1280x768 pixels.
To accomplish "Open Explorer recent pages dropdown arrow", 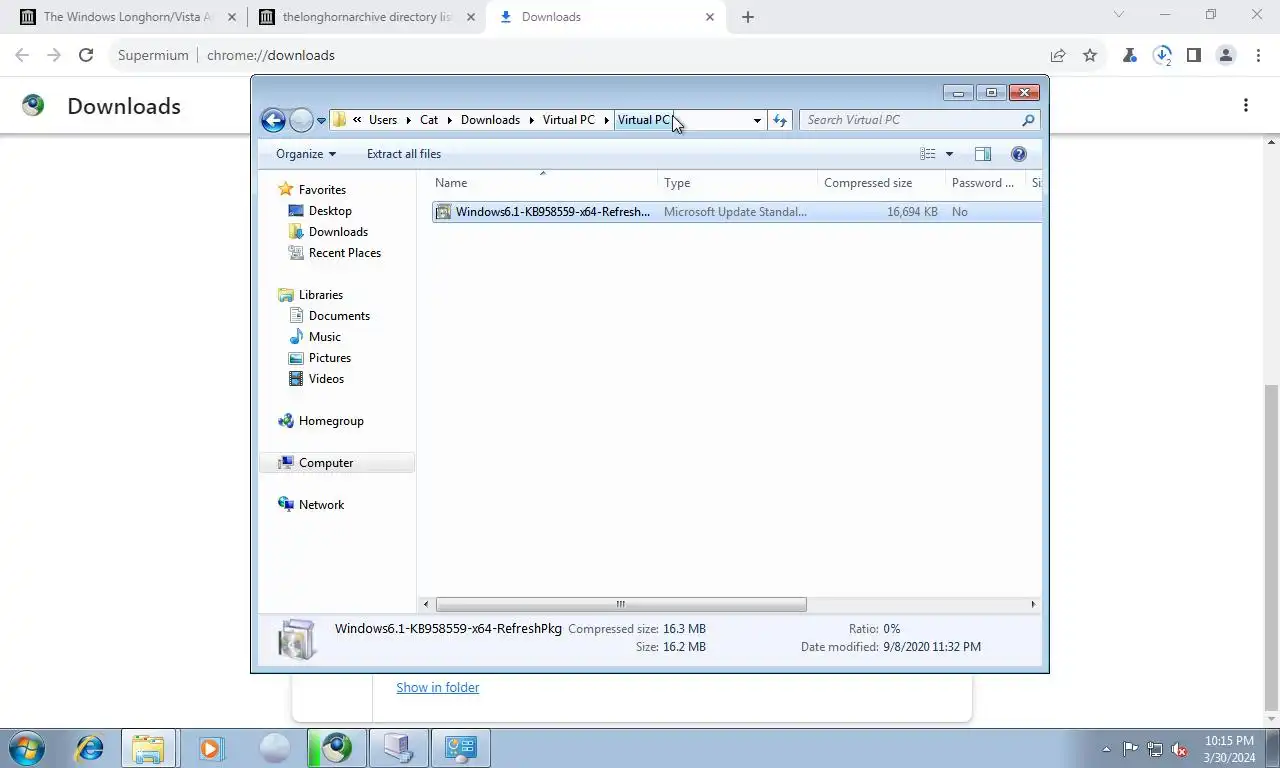I will [x=321, y=120].
